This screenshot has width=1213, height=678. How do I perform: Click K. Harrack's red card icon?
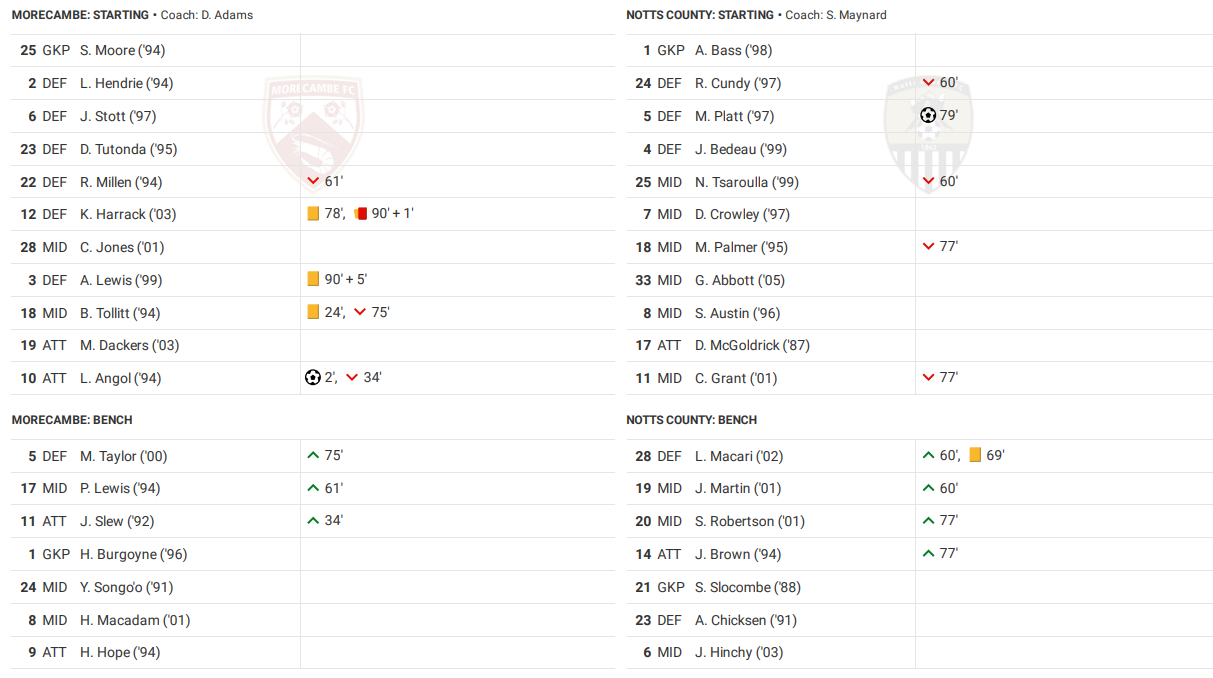click(x=361, y=214)
